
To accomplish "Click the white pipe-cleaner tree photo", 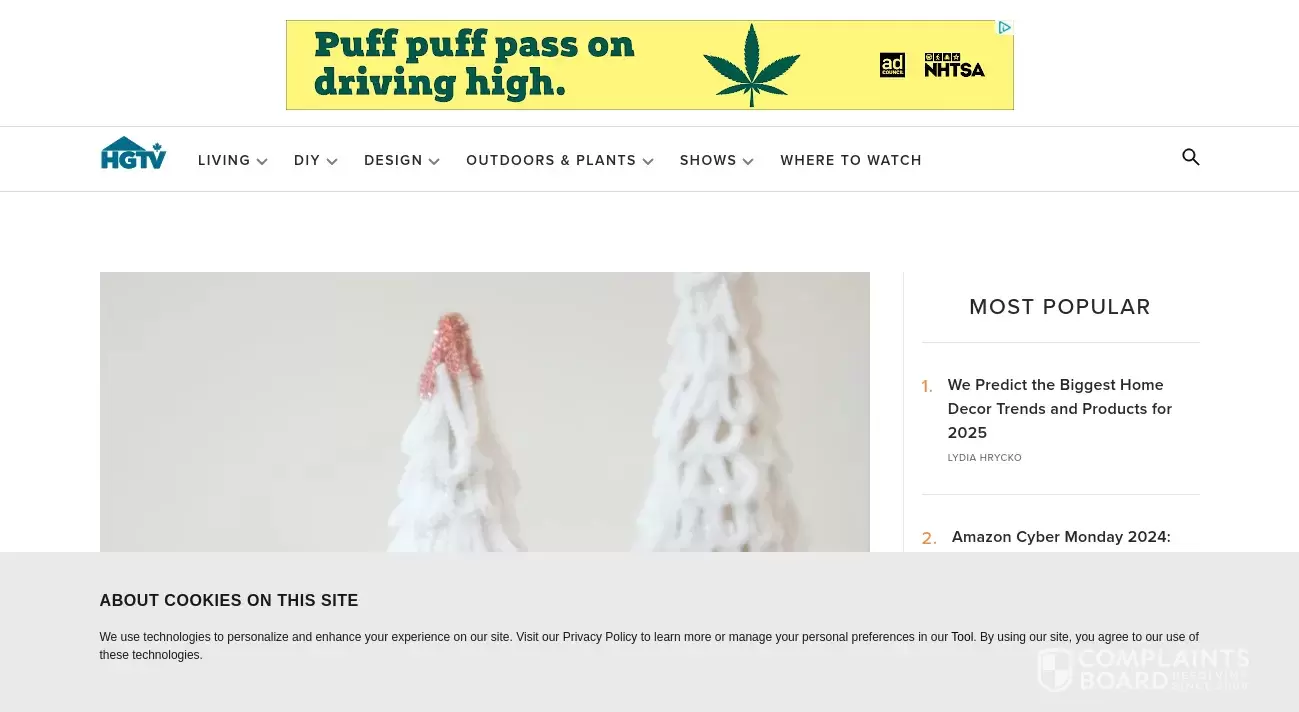I will [485, 412].
